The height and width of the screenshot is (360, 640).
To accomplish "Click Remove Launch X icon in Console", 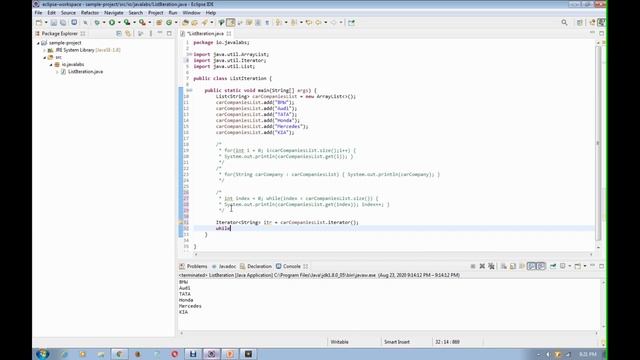I will click(x=482, y=266).
